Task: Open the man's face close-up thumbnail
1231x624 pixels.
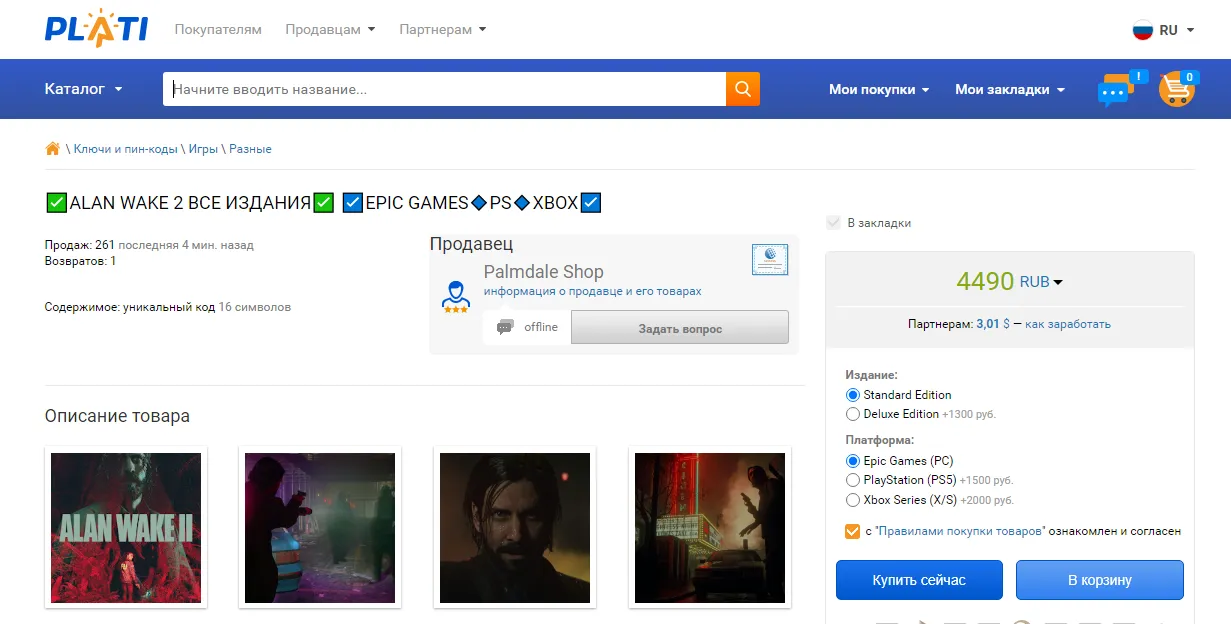Action: (515, 527)
